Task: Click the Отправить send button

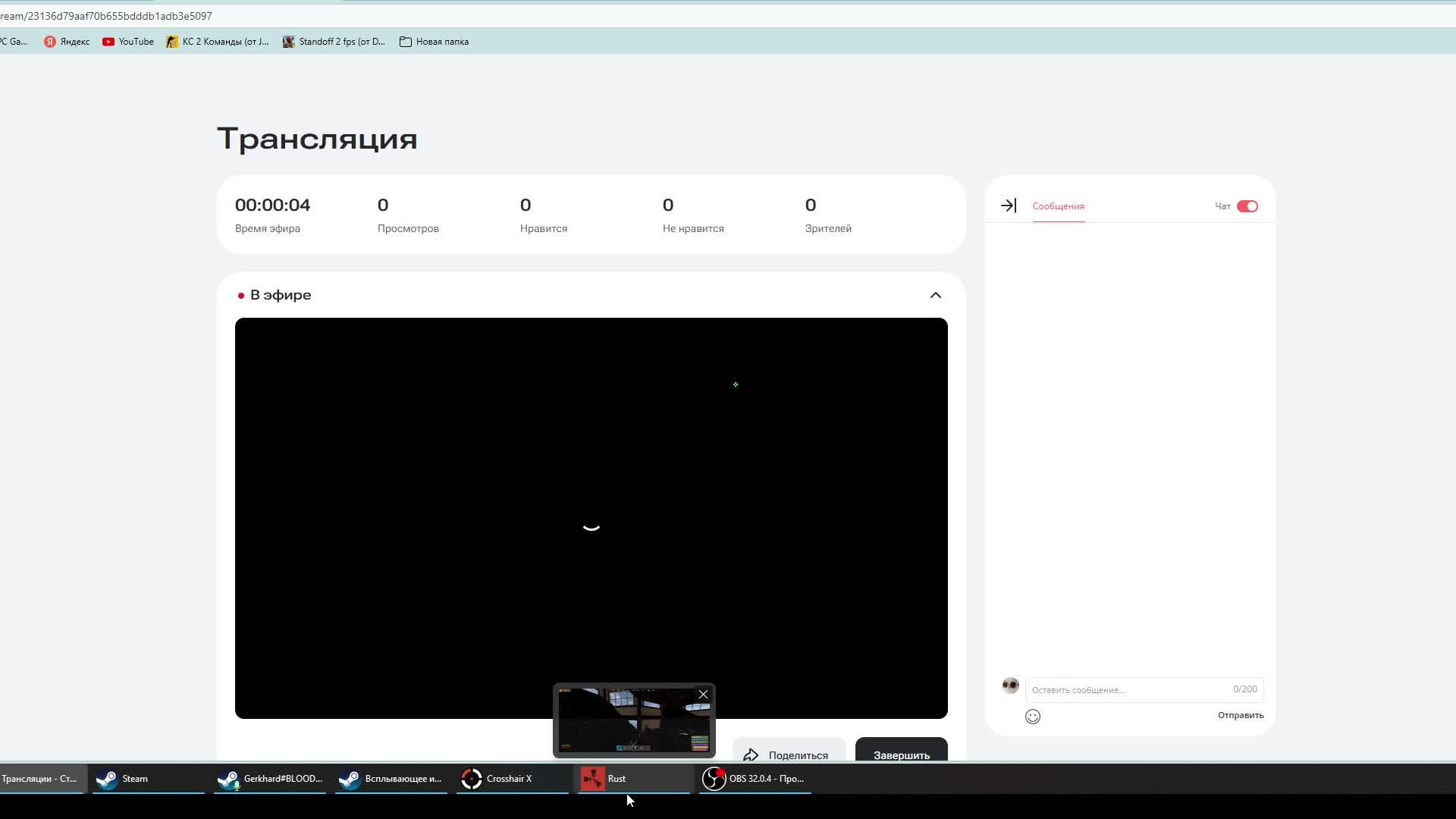Action: [x=1240, y=715]
